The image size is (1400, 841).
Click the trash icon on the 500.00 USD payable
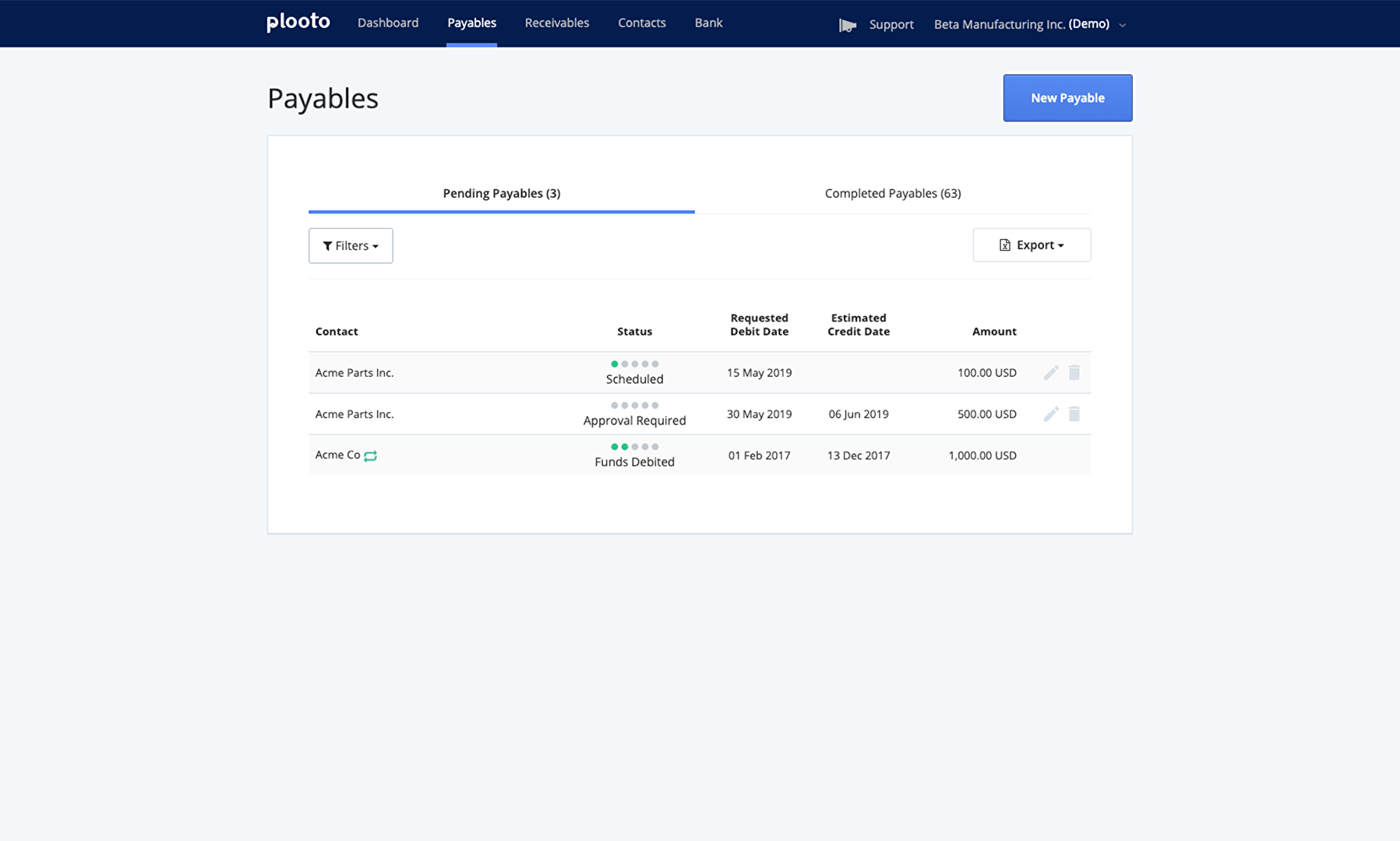pos(1074,413)
